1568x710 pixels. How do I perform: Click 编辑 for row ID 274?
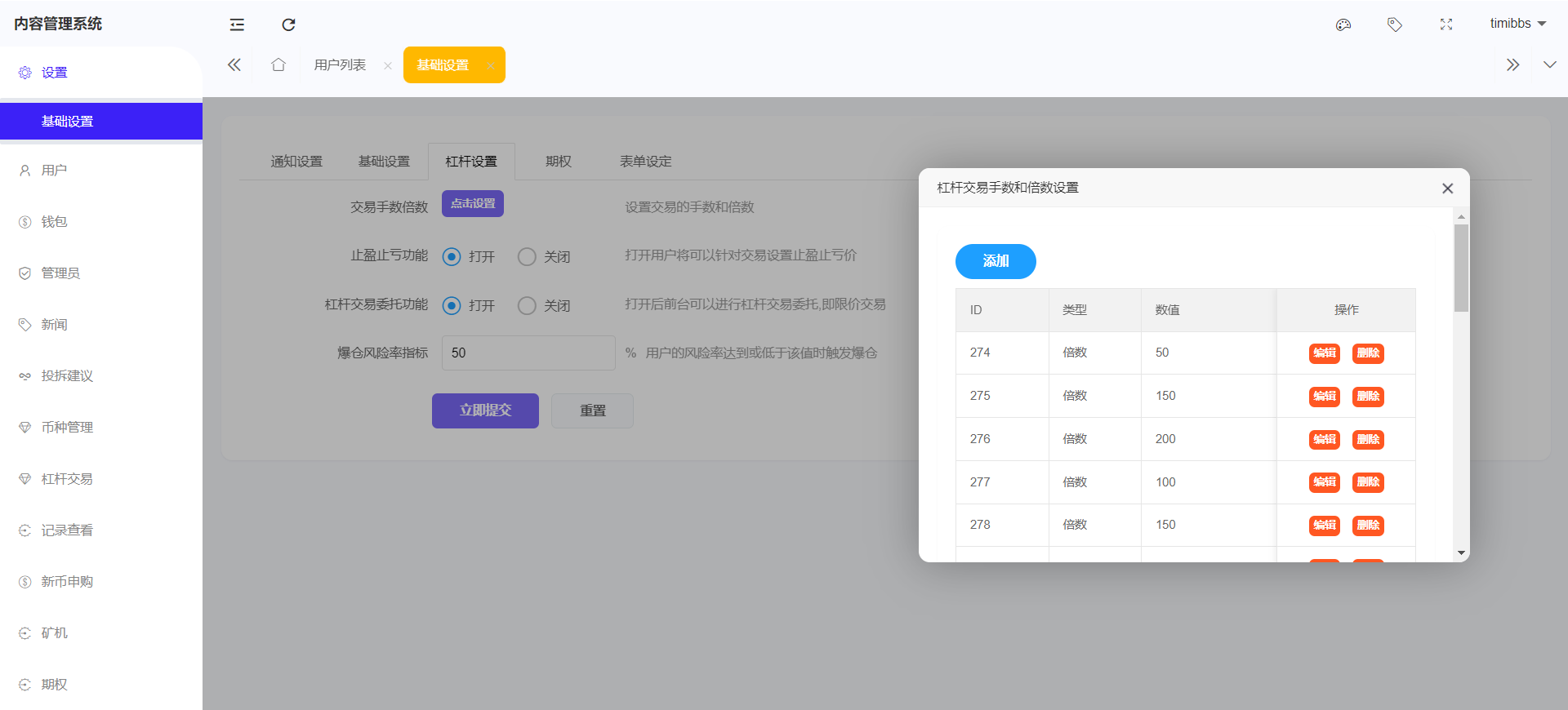(x=1324, y=353)
